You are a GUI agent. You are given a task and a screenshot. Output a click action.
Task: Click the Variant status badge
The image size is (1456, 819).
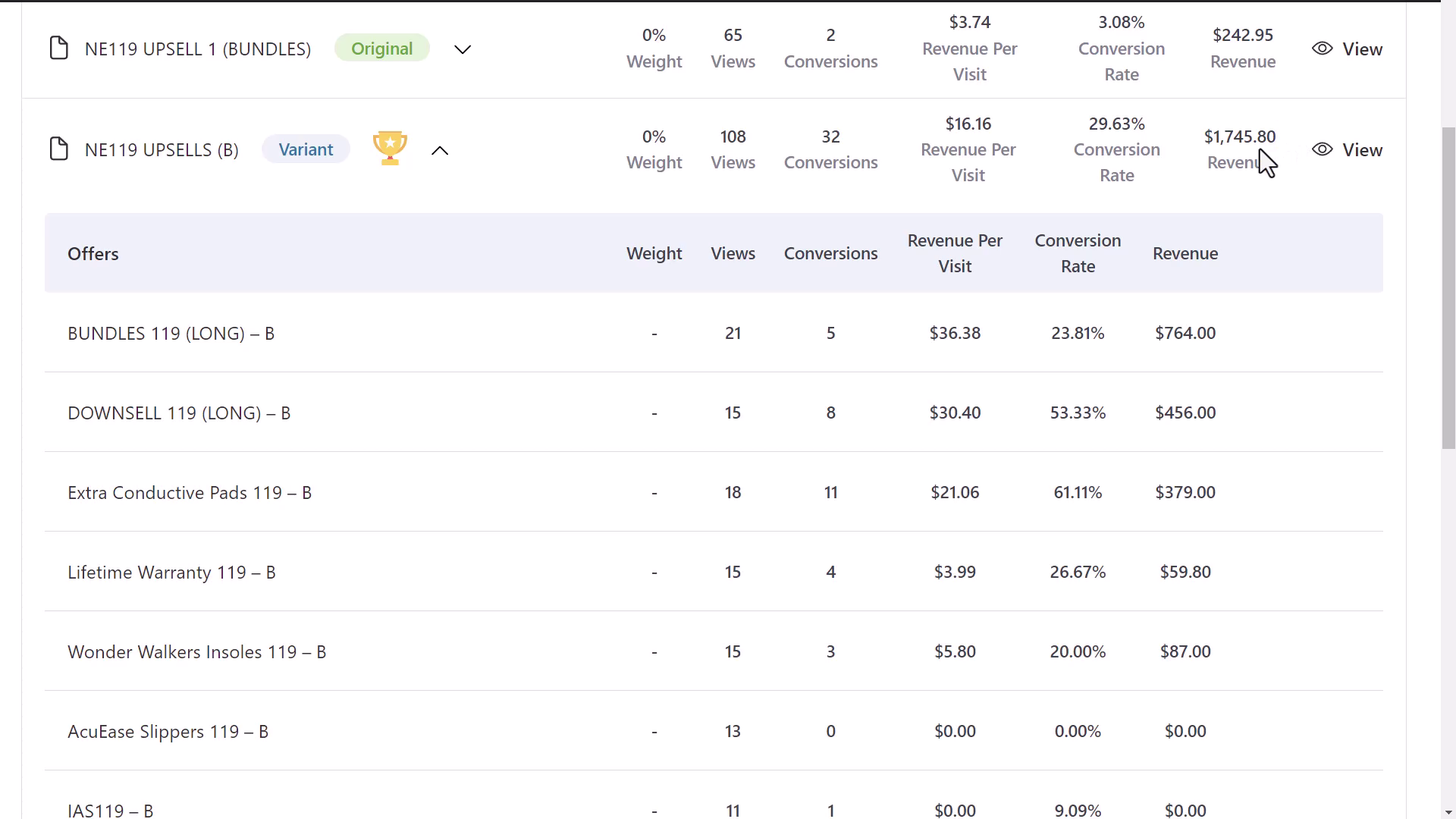305,149
